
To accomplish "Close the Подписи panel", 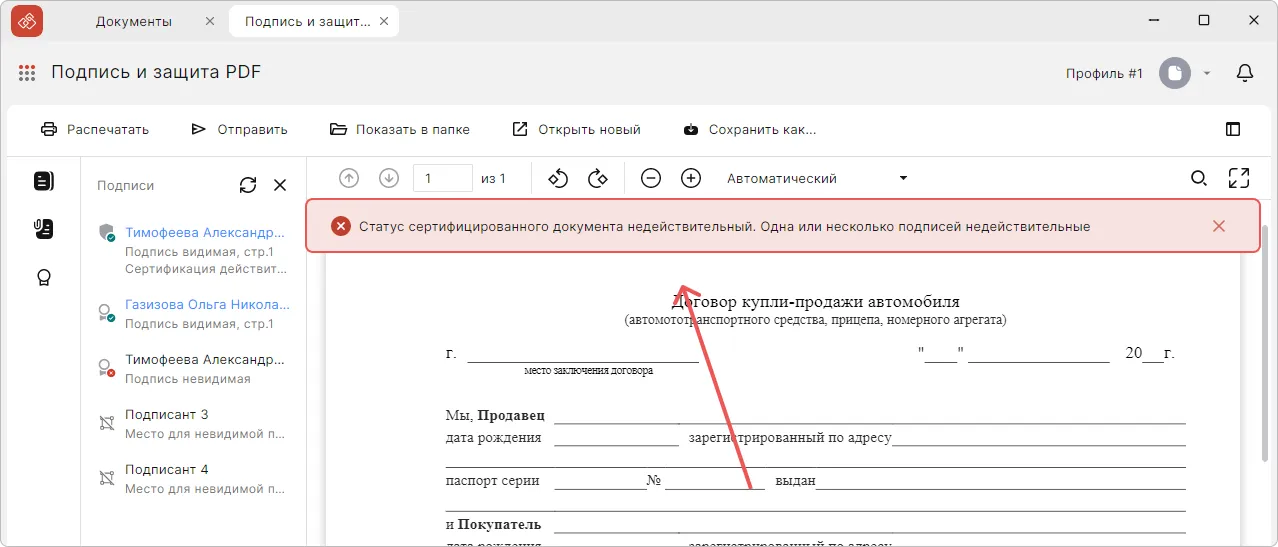I will pos(280,185).
